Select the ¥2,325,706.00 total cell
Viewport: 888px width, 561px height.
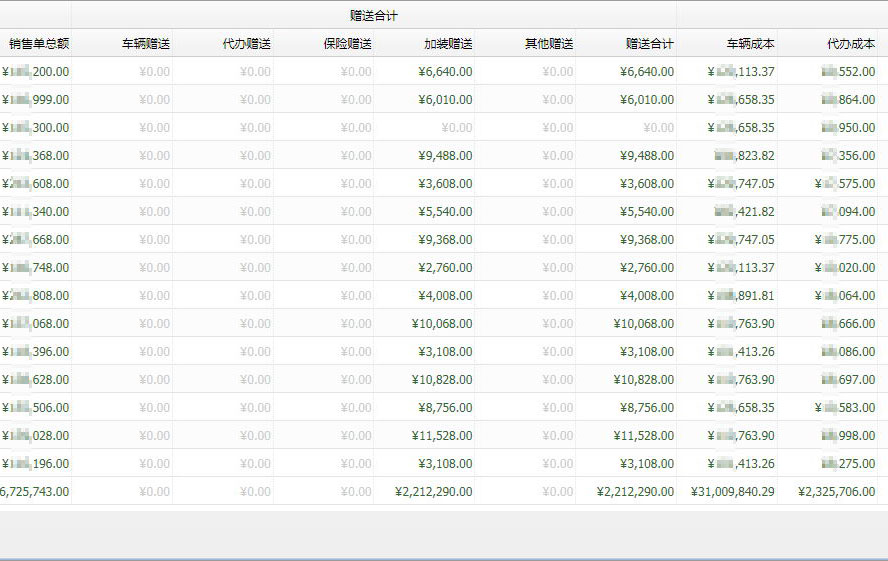(836, 492)
